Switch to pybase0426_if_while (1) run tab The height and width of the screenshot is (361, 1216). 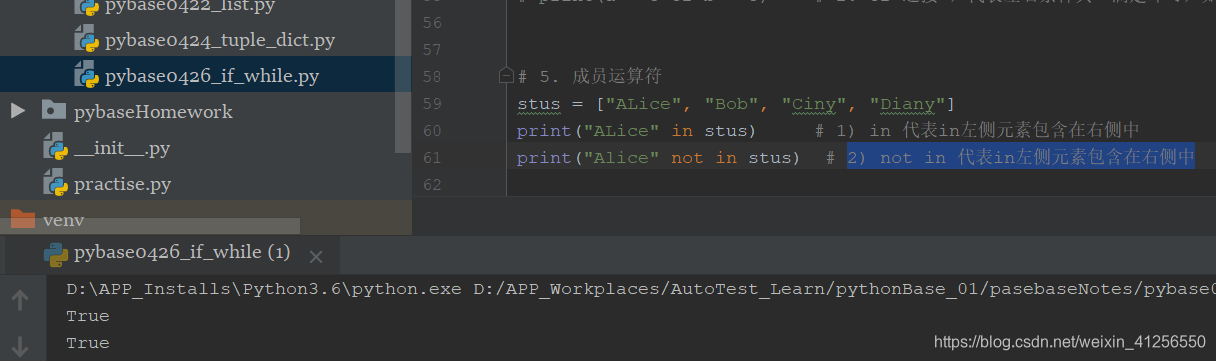pos(181,252)
